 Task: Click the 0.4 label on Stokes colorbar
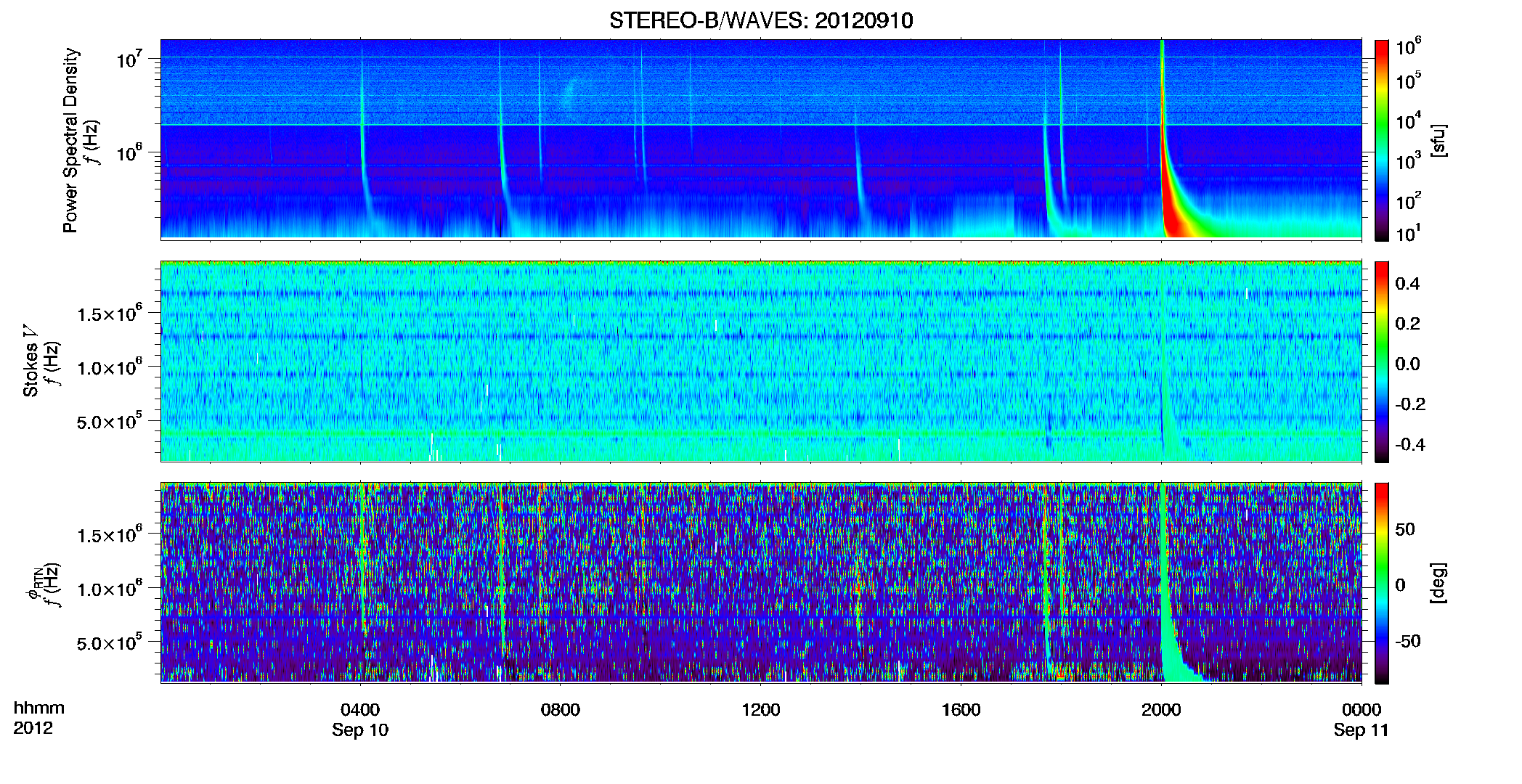point(1407,284)
